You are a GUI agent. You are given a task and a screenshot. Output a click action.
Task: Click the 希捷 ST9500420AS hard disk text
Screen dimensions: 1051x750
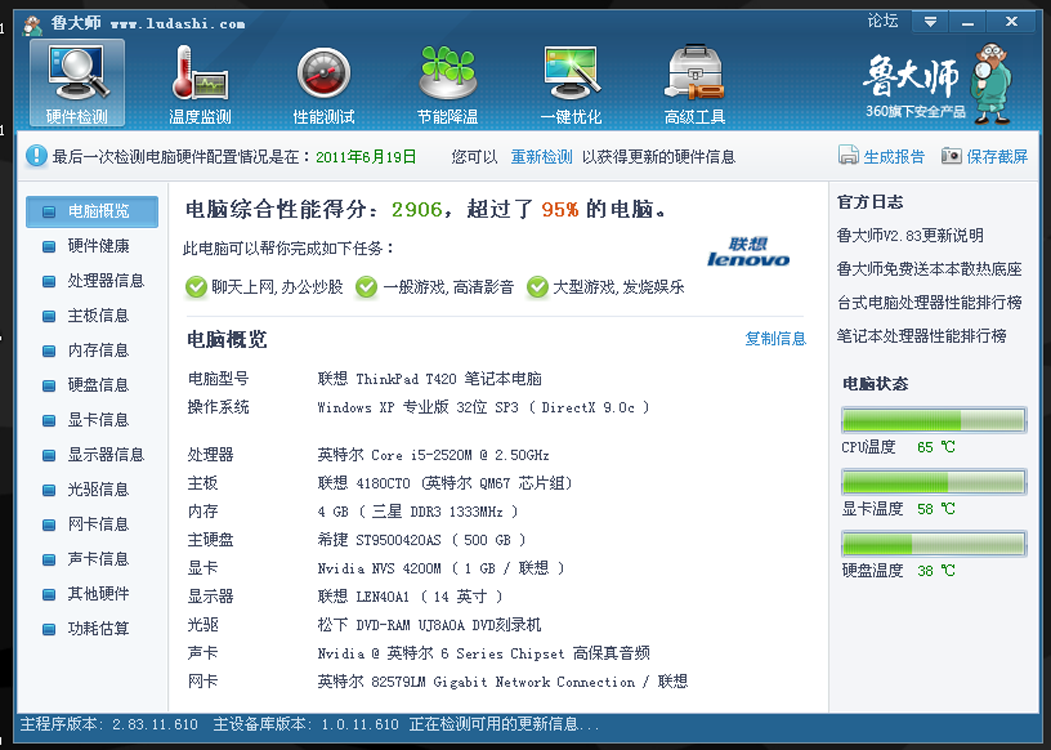click(422, 540)
